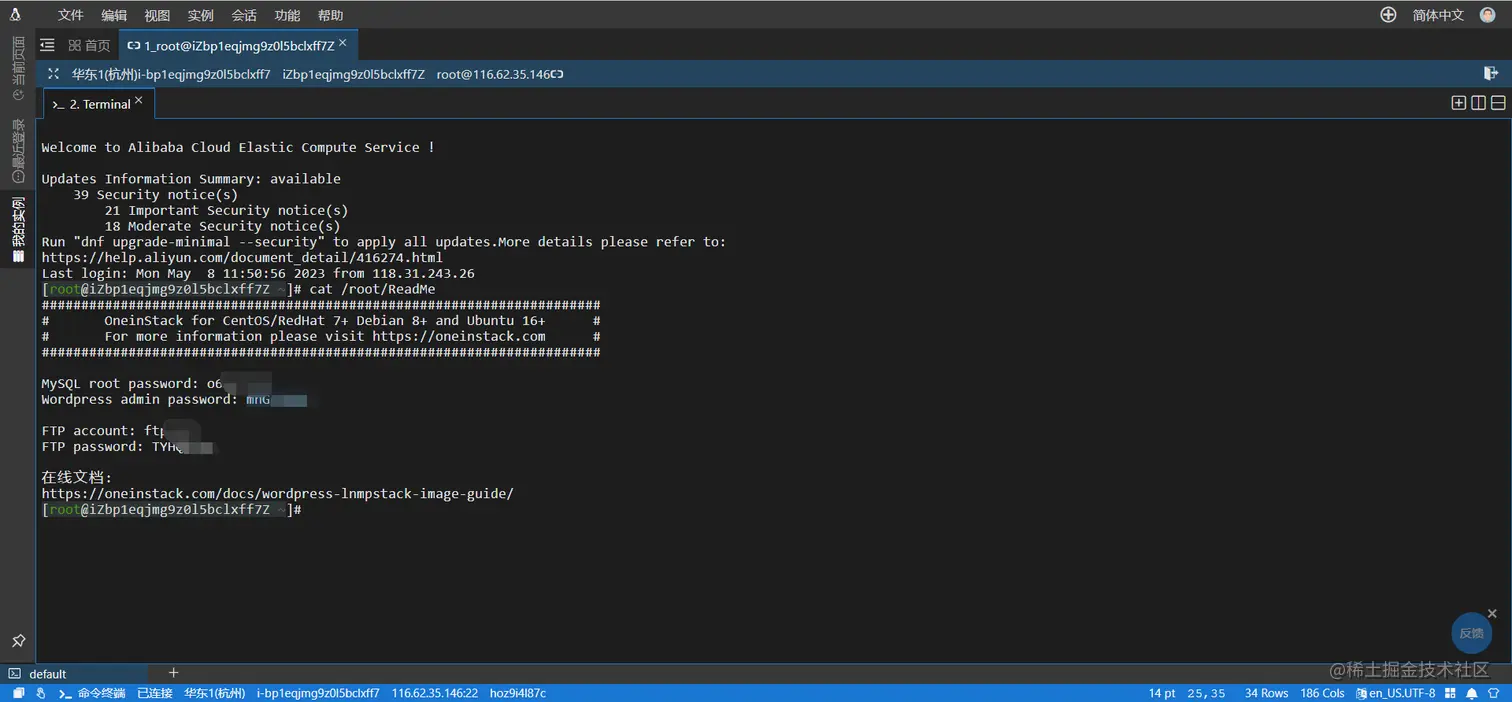
Task: Split terminal vertically with column icon
Action: pos(1478,103)
